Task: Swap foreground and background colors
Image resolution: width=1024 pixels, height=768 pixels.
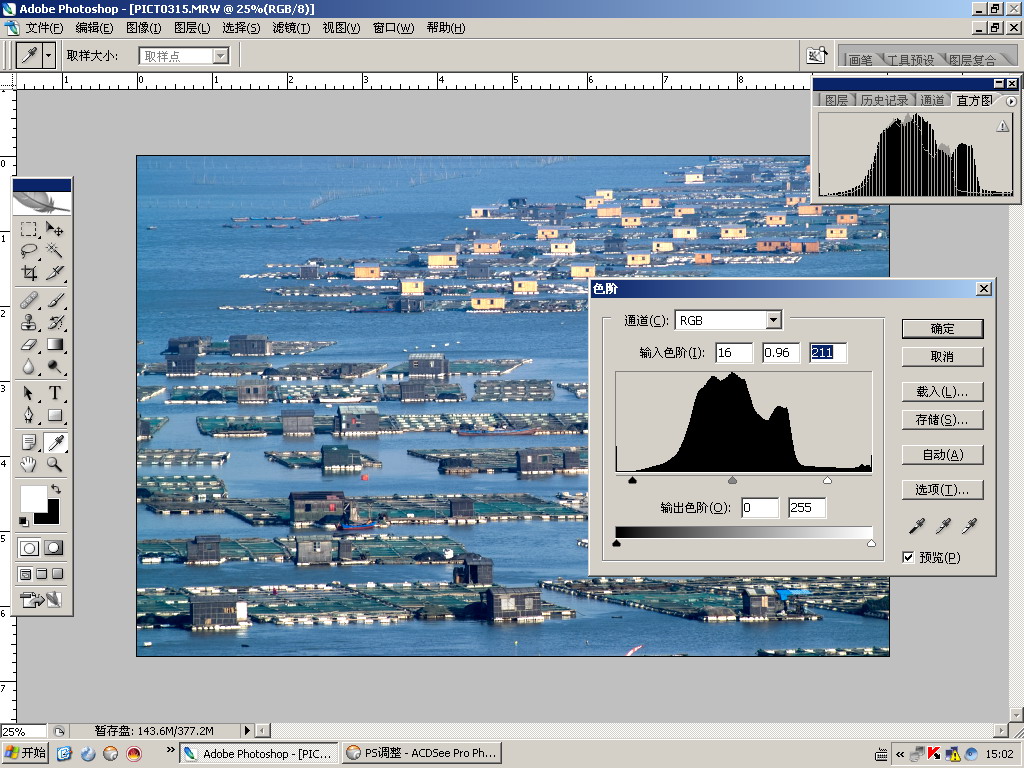Action: [x=55, y=490]
